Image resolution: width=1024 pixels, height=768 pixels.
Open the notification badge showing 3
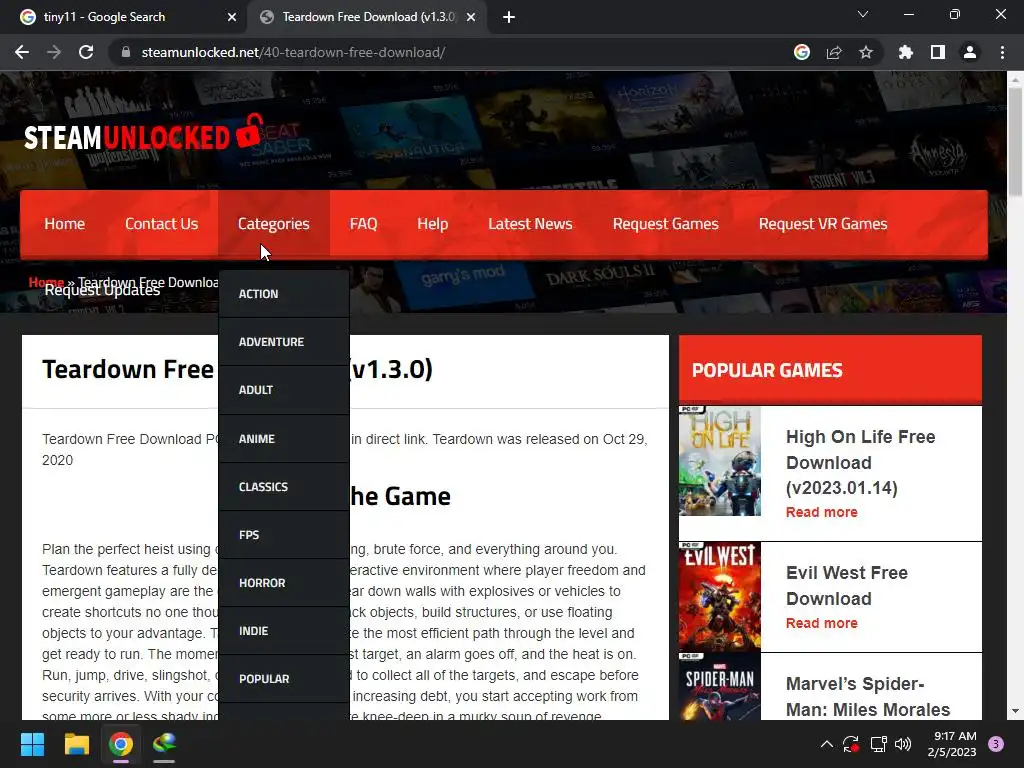coord(996,744)
